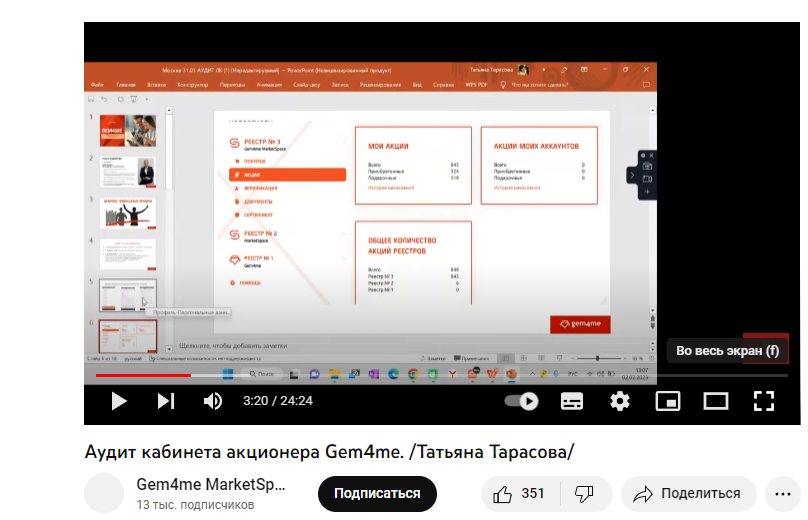Click 'Помощь' item on the slide
Screen dimensions: 808x520
[x=246, y=282]
